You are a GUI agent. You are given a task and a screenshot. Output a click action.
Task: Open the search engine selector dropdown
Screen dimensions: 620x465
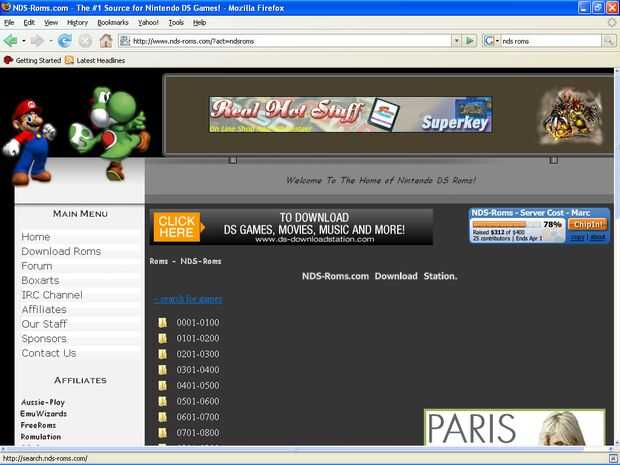point(497,41)
